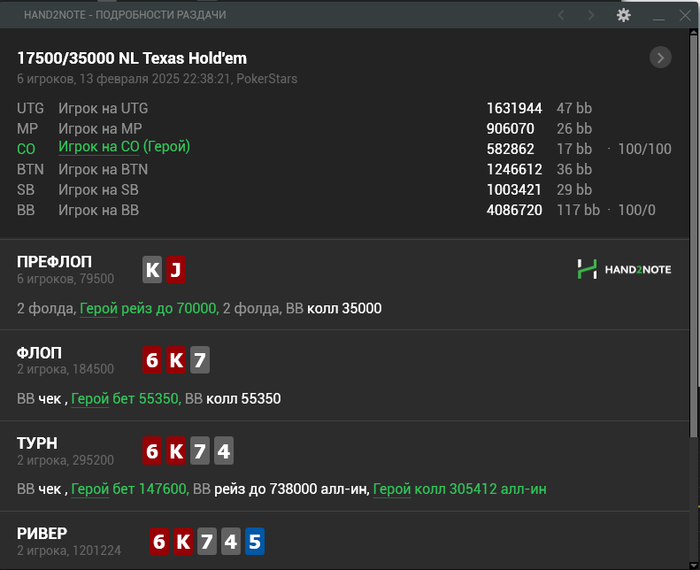Select player row 'Игрок на MP'
The height and width of the screenshot is (570, 700).
[100, 129]
